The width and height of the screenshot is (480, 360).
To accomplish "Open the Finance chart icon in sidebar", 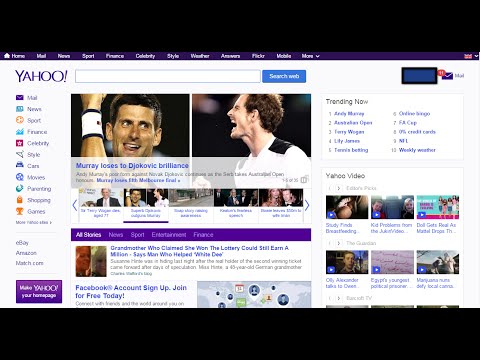I will pos(20,131).
